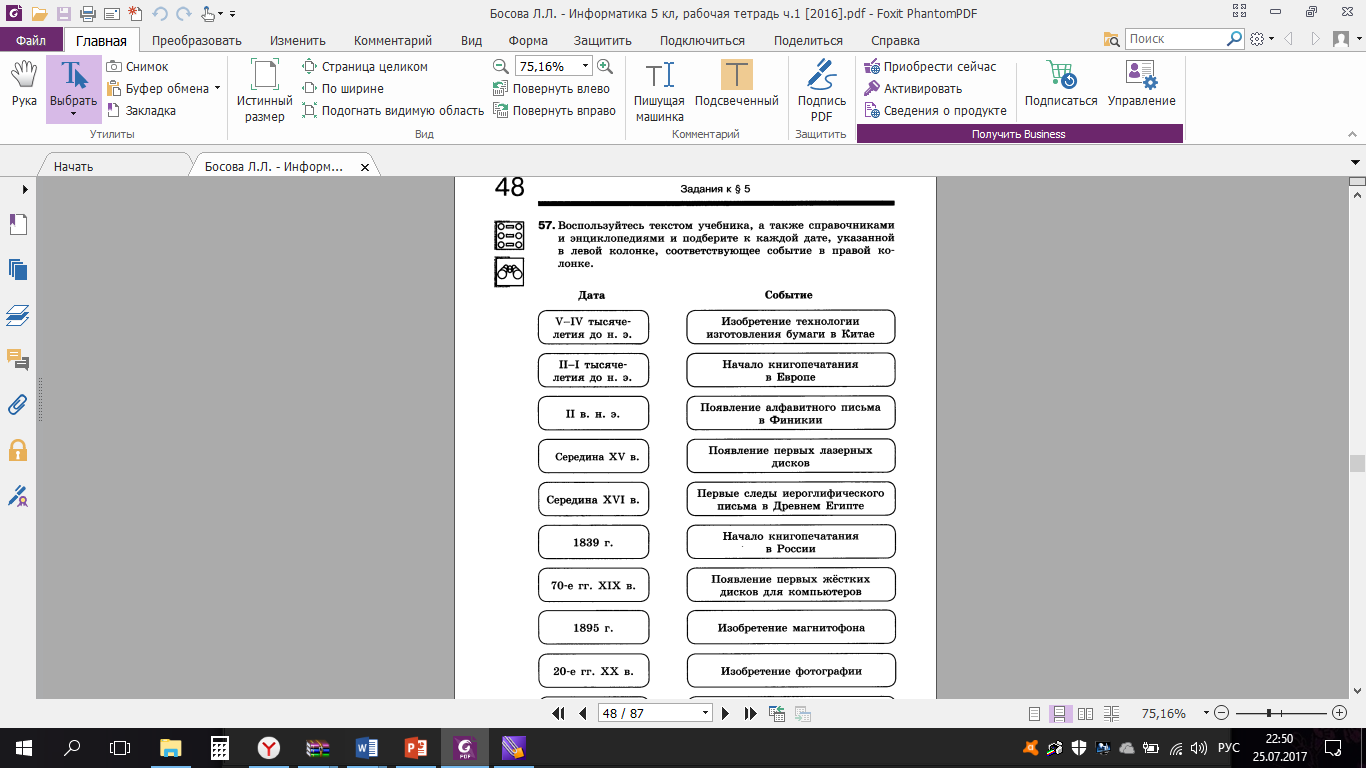Open layers panel in left sidebar
This screenshot has height=768, width=1366.
tap(17, 315)
